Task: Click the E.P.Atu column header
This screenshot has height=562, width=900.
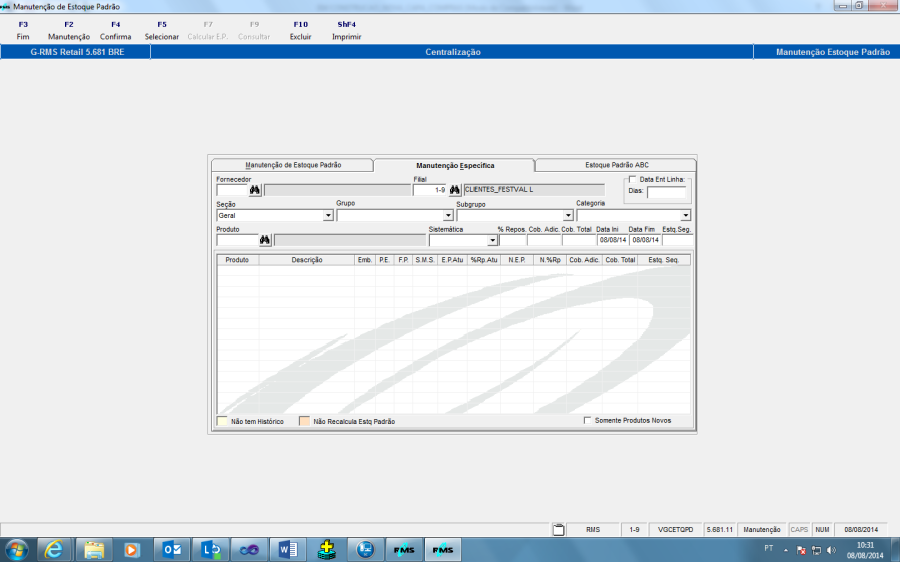Action: tap(452, 260)
